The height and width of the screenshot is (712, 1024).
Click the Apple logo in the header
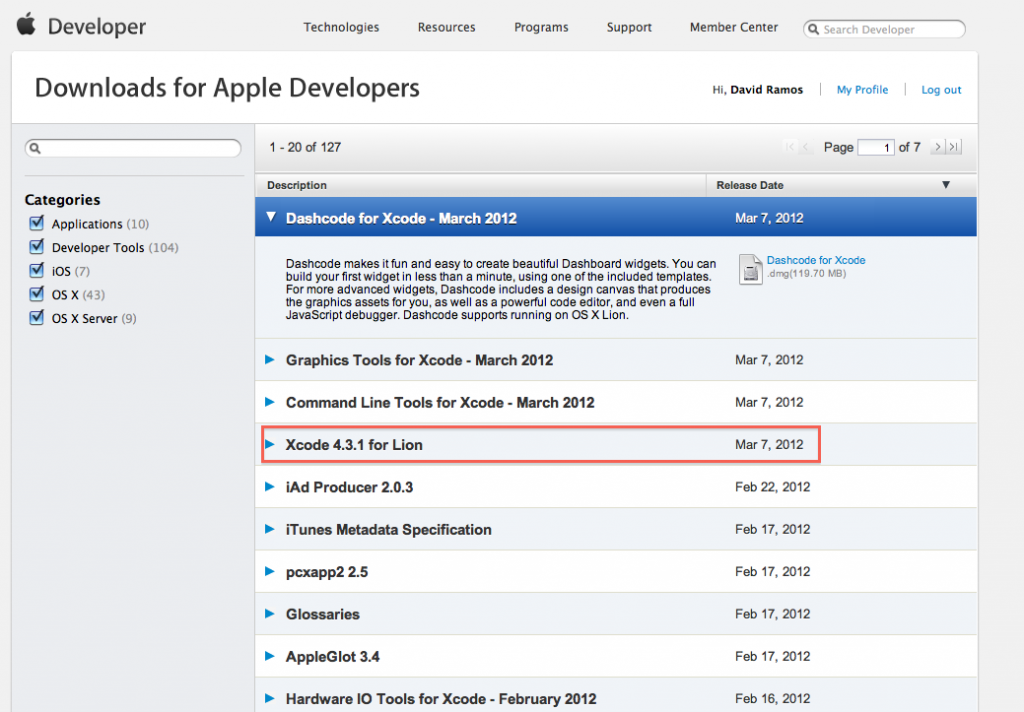[25, 24]
